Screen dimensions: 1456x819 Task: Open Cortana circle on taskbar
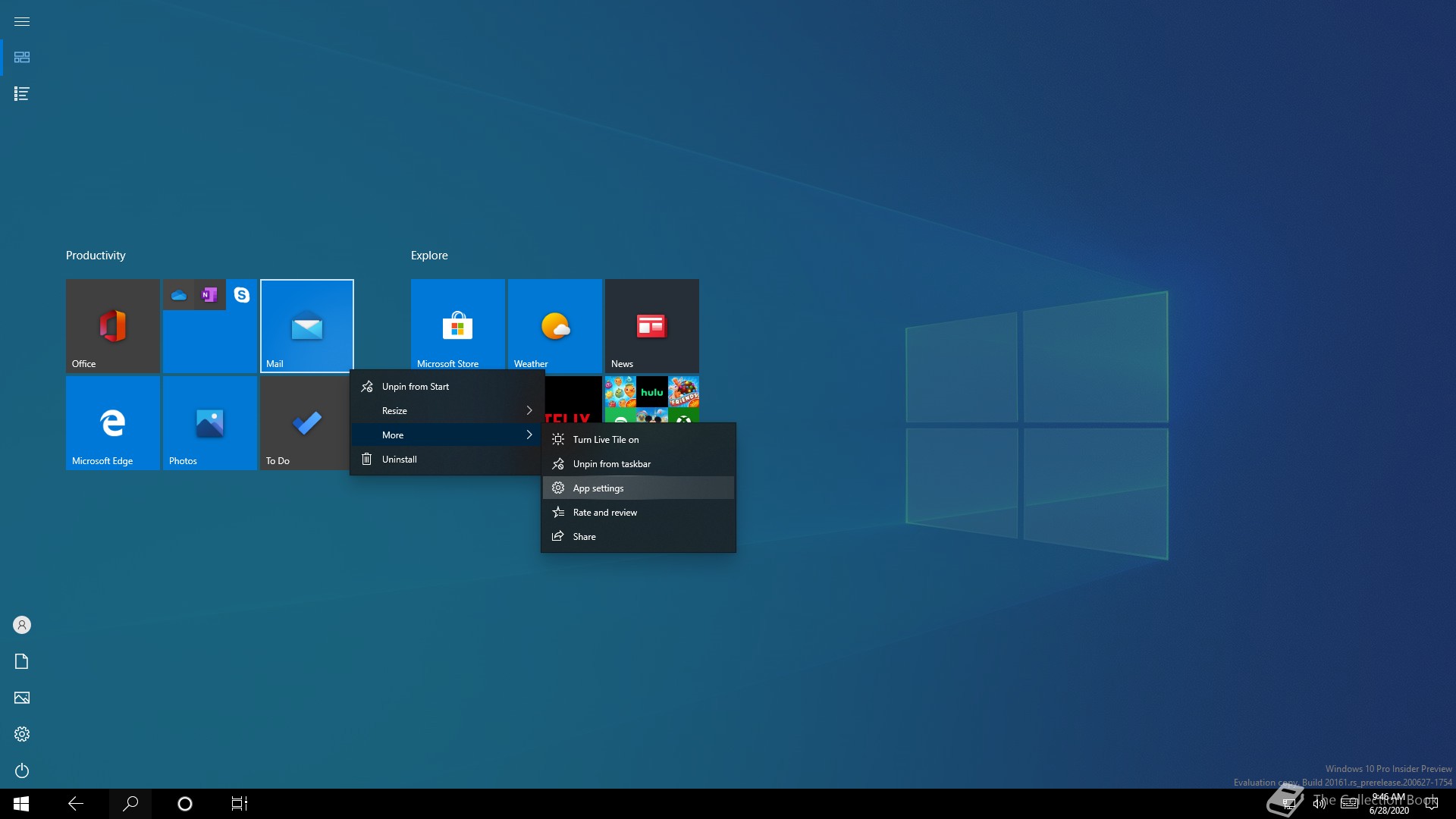185,804
